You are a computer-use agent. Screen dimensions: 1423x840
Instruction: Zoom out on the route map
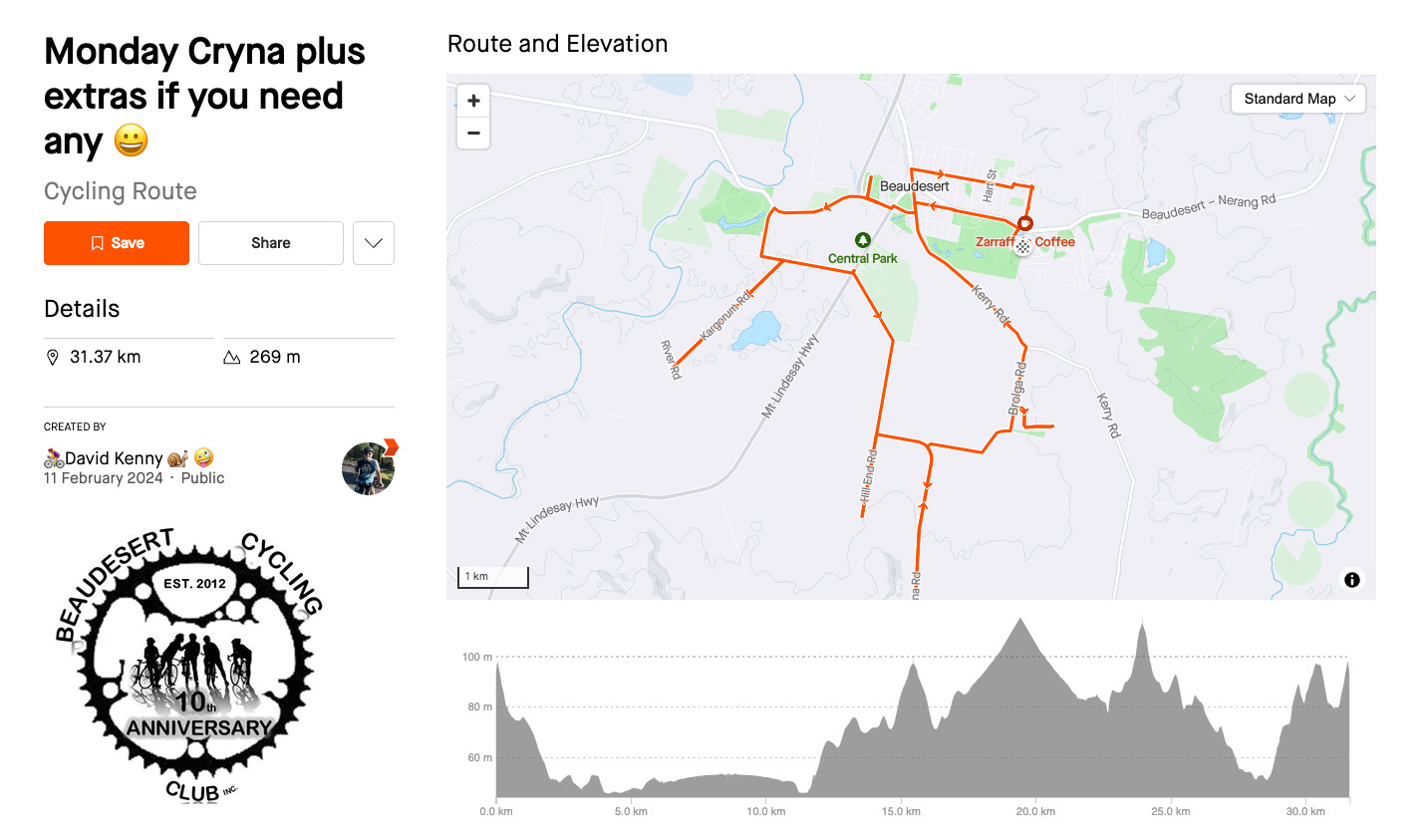pos(473,134)
